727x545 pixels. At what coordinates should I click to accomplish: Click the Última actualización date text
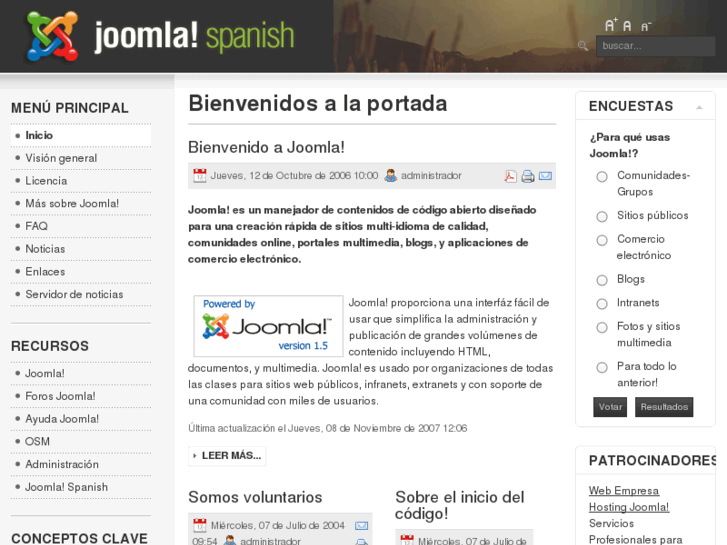(327, 428)
